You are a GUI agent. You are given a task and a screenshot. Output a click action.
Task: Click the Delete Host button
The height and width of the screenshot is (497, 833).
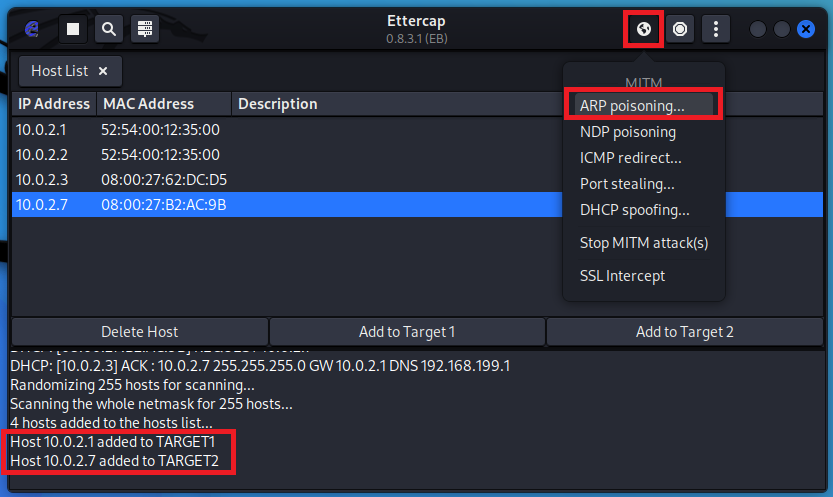[140, 332]
